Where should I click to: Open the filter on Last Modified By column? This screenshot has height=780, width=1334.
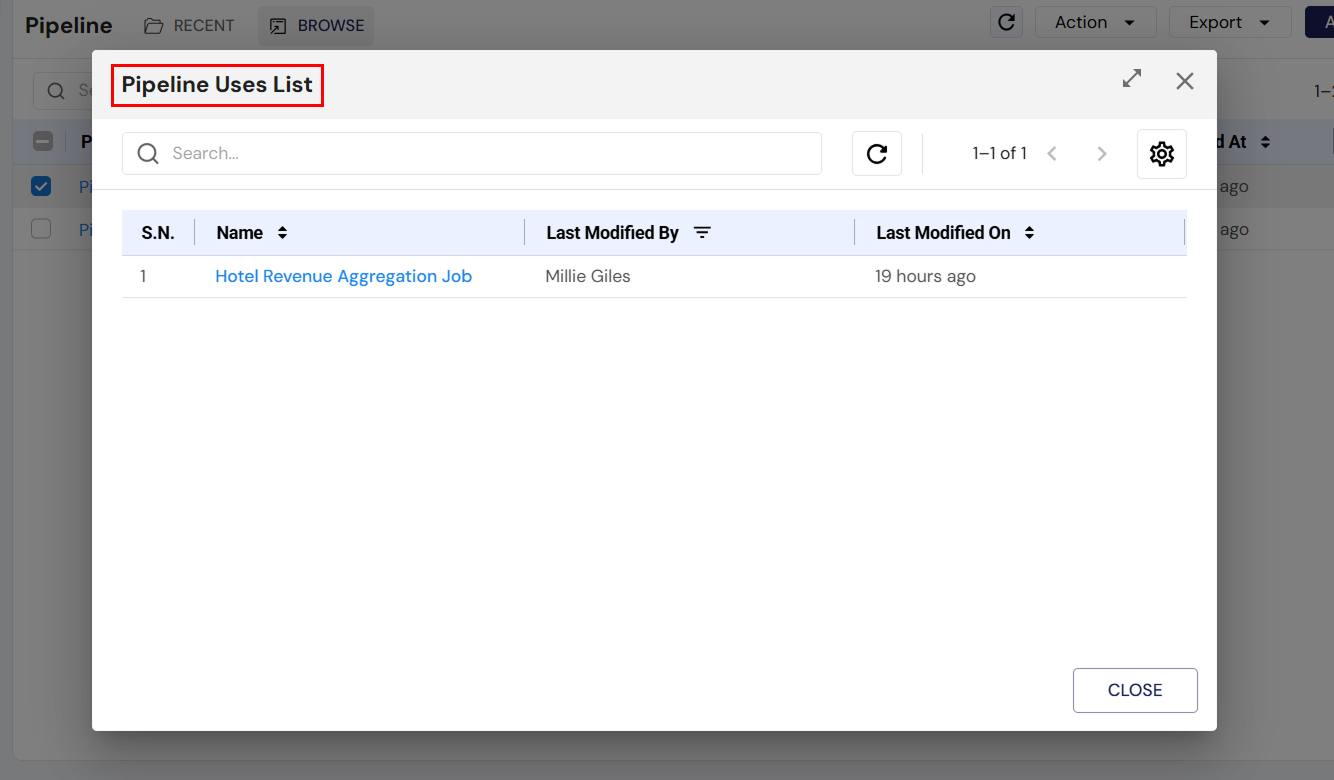(x=702, y=232)
